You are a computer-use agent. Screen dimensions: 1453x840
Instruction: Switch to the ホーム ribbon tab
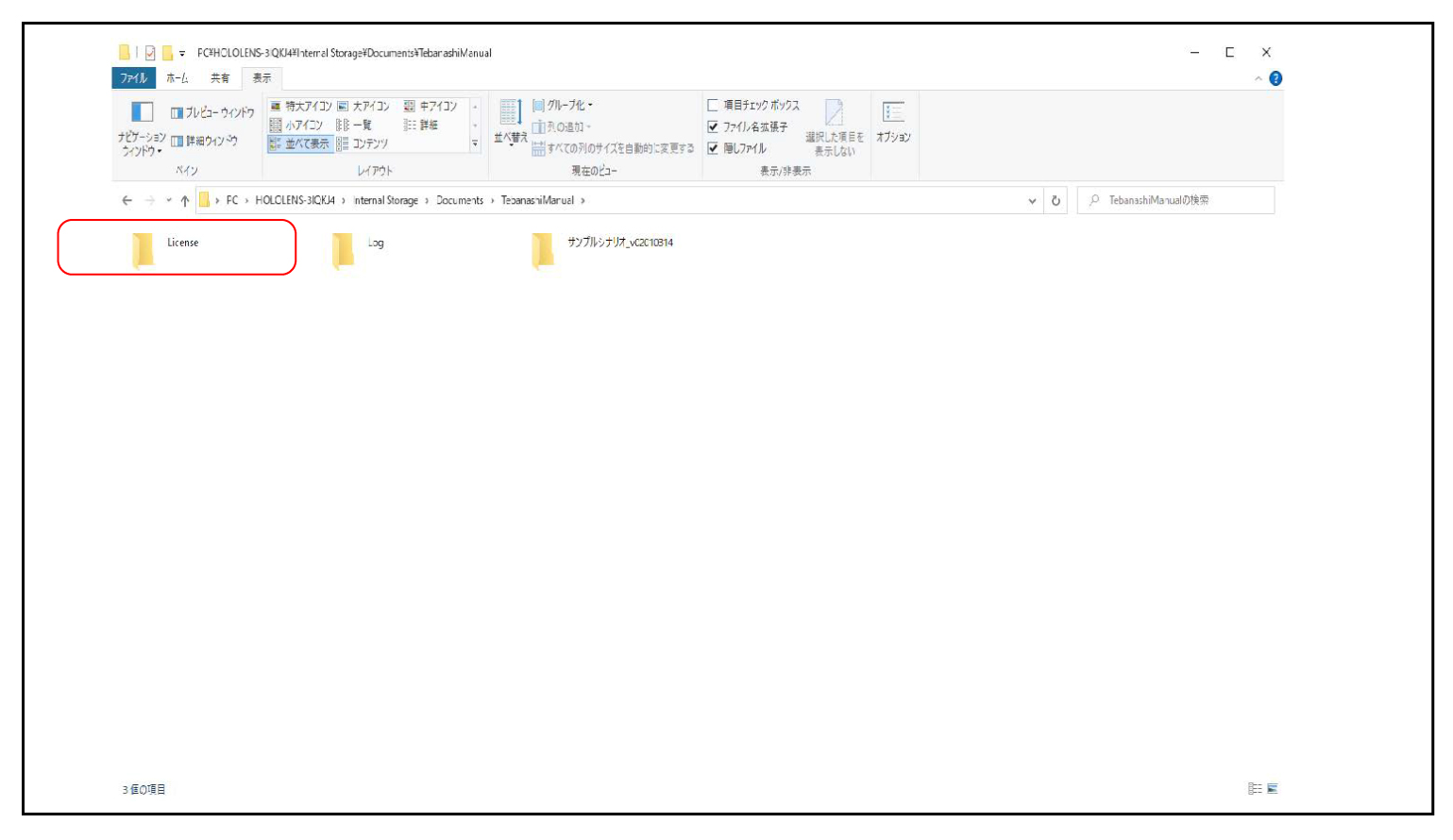click(177, 78)
